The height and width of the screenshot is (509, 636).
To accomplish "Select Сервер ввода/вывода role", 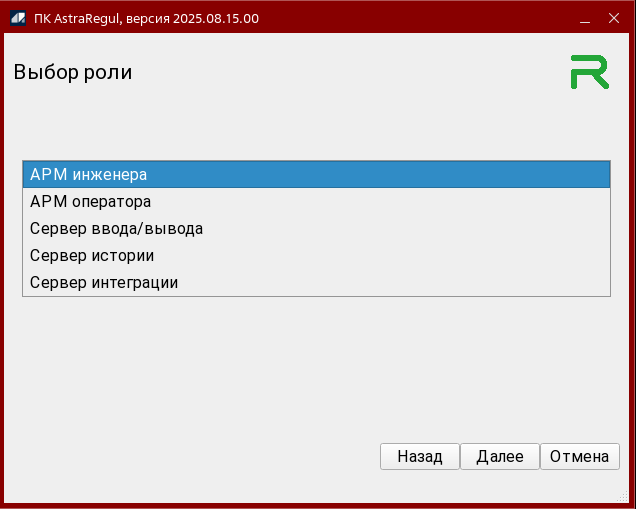I will click(x=316, y=228).
